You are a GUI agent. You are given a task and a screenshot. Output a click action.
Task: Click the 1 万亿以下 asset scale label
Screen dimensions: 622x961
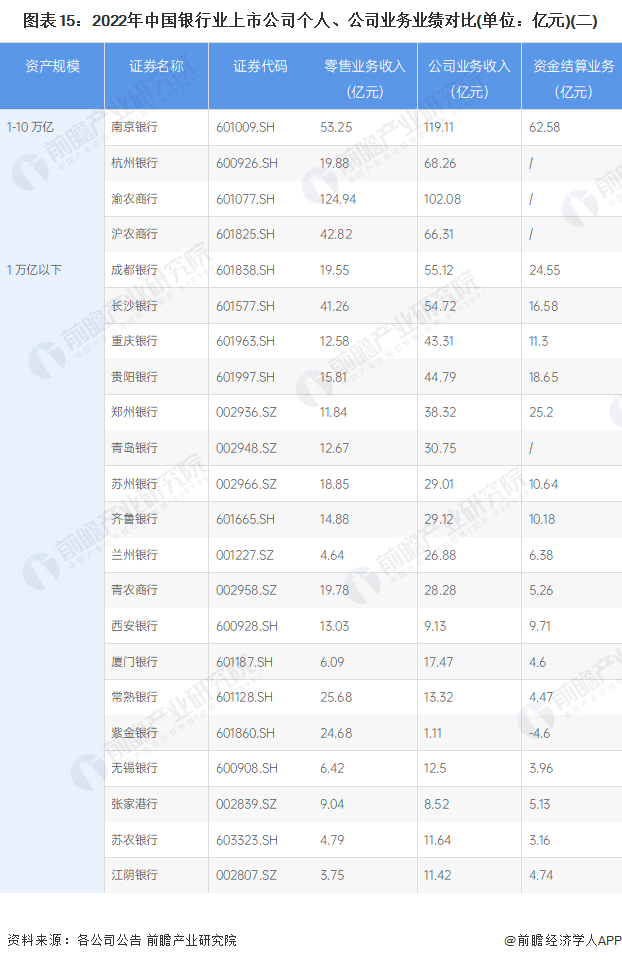(x=34, y=270)
